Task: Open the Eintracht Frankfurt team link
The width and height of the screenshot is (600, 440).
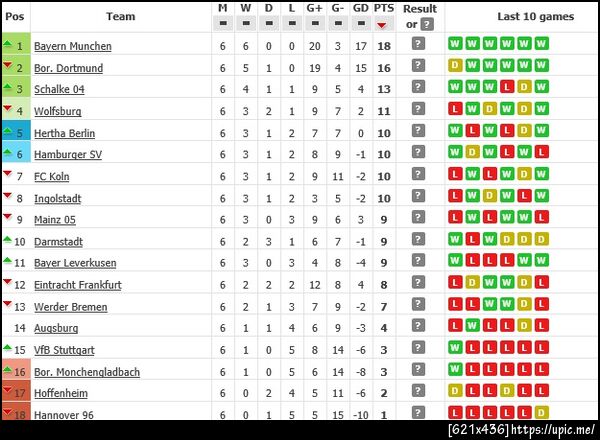Action: [78, 285]
